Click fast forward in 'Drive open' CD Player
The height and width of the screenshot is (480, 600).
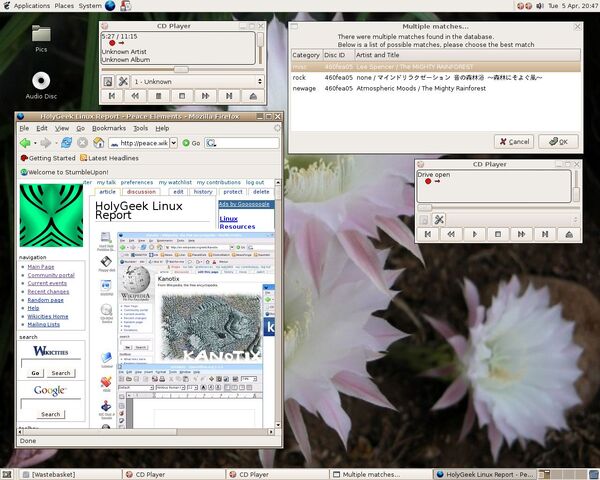pyautogui.click(x=521, y=234)
